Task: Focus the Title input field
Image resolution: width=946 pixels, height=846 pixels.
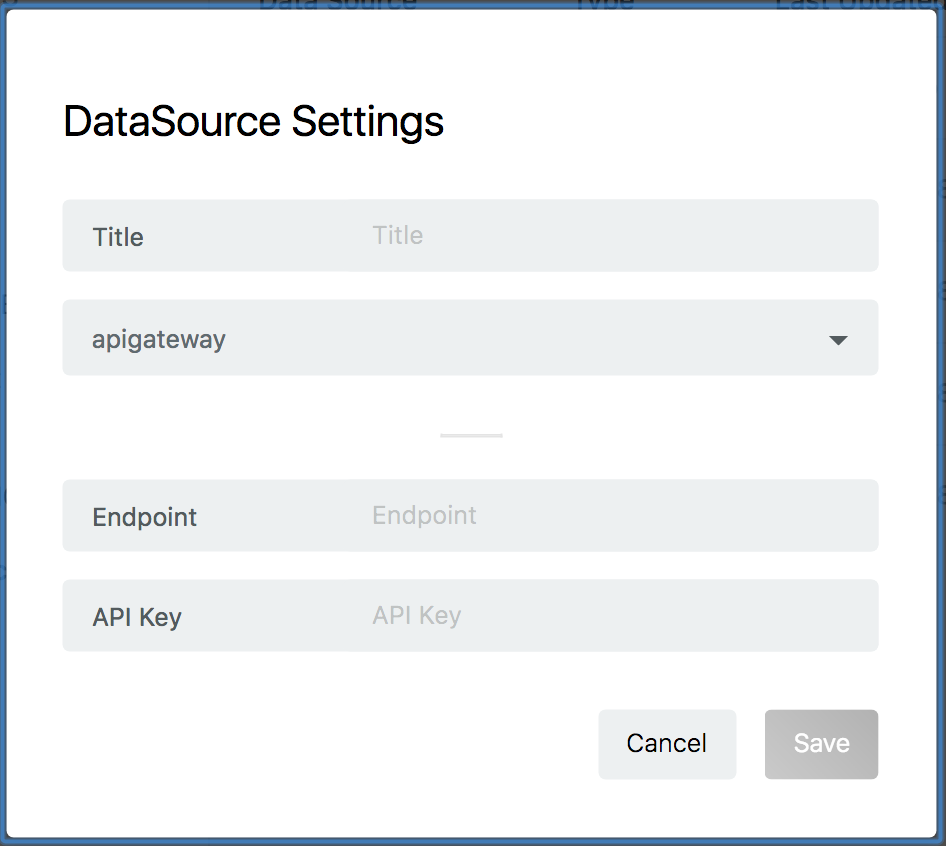Action: 600,236
